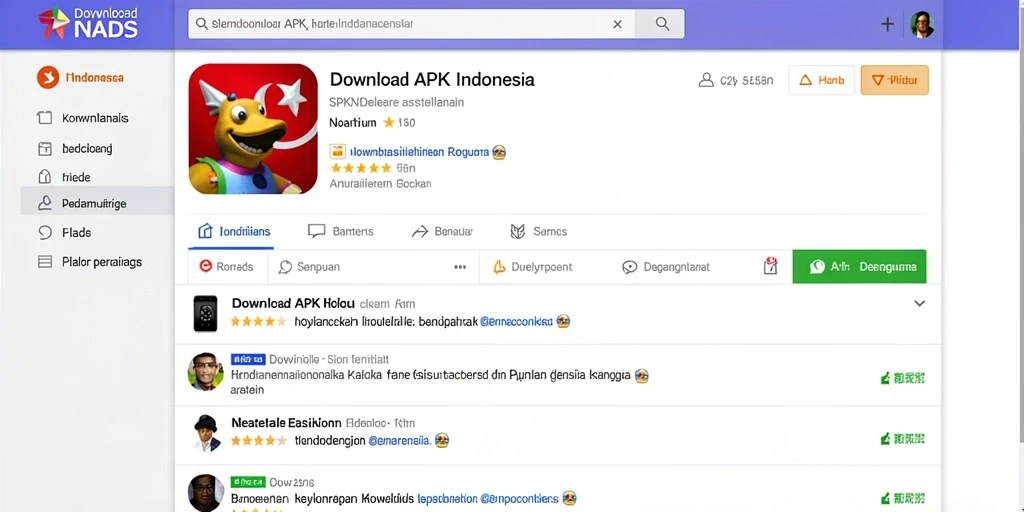
Task: Open triede sidebar item
Action: [x=64, y=177]
